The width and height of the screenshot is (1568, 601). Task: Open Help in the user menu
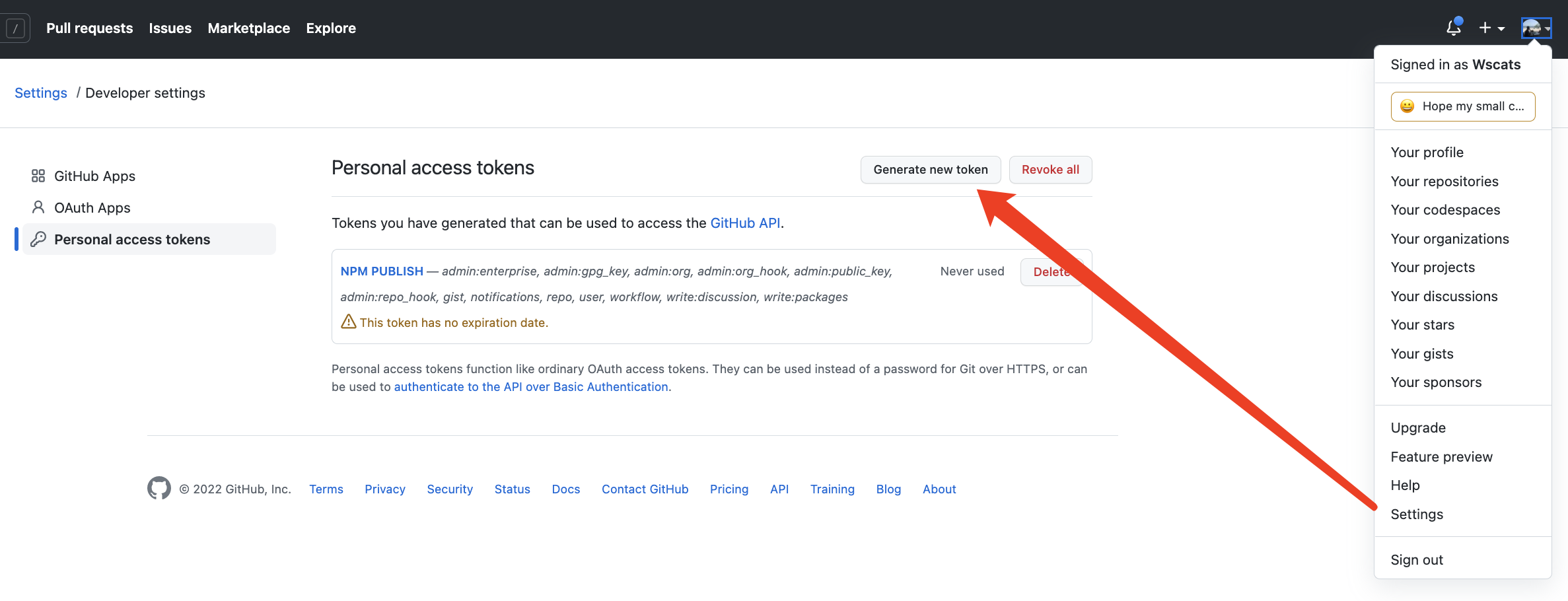1405,485
